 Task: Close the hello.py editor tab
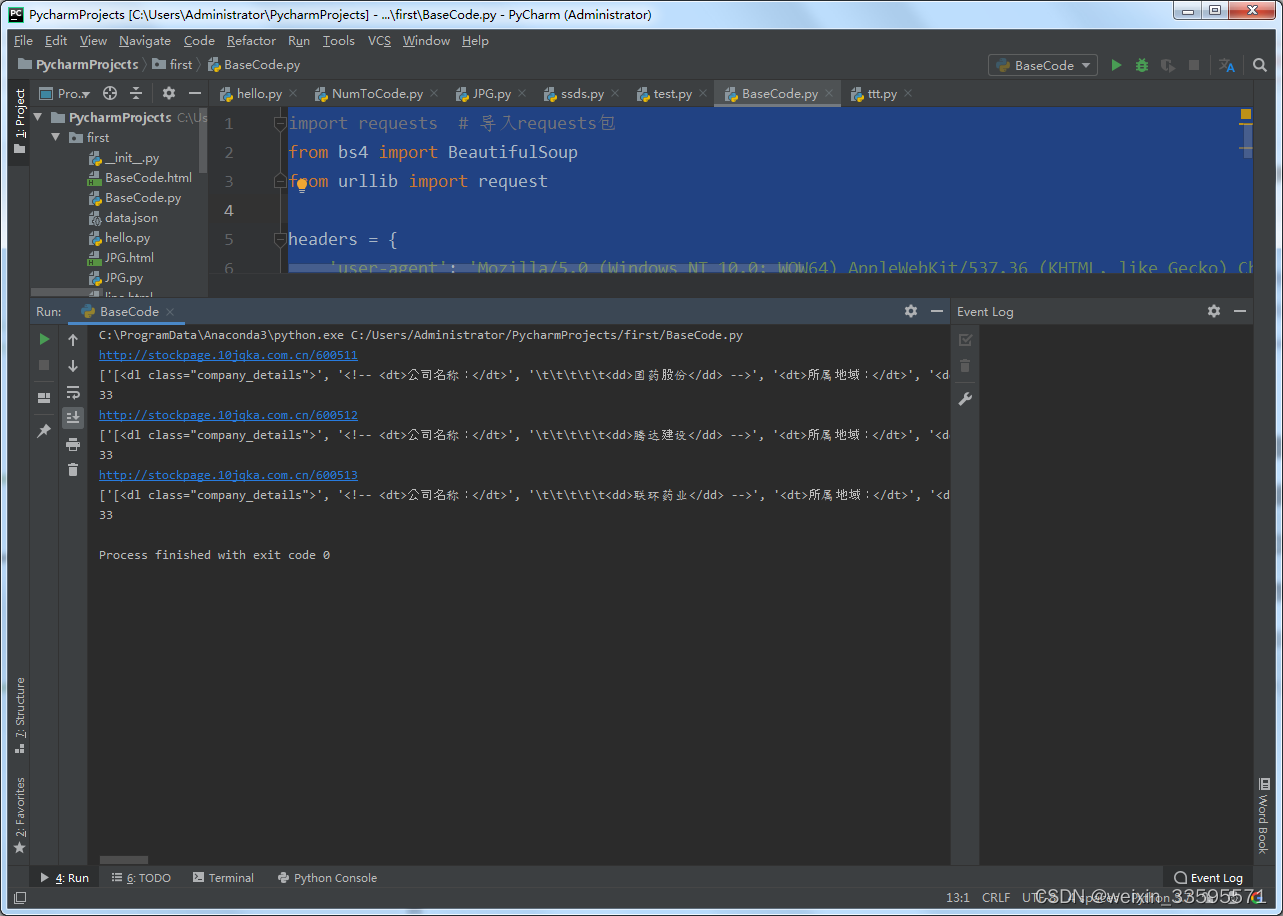coord(295,94)
